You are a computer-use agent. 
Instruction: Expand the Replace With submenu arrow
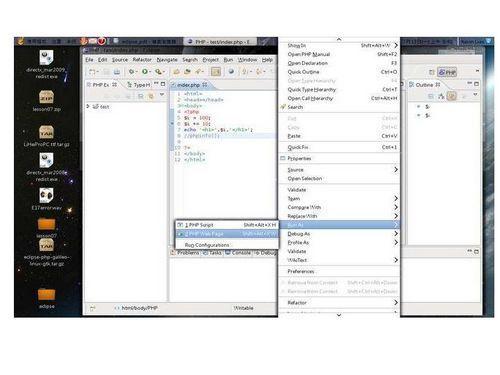396,216
